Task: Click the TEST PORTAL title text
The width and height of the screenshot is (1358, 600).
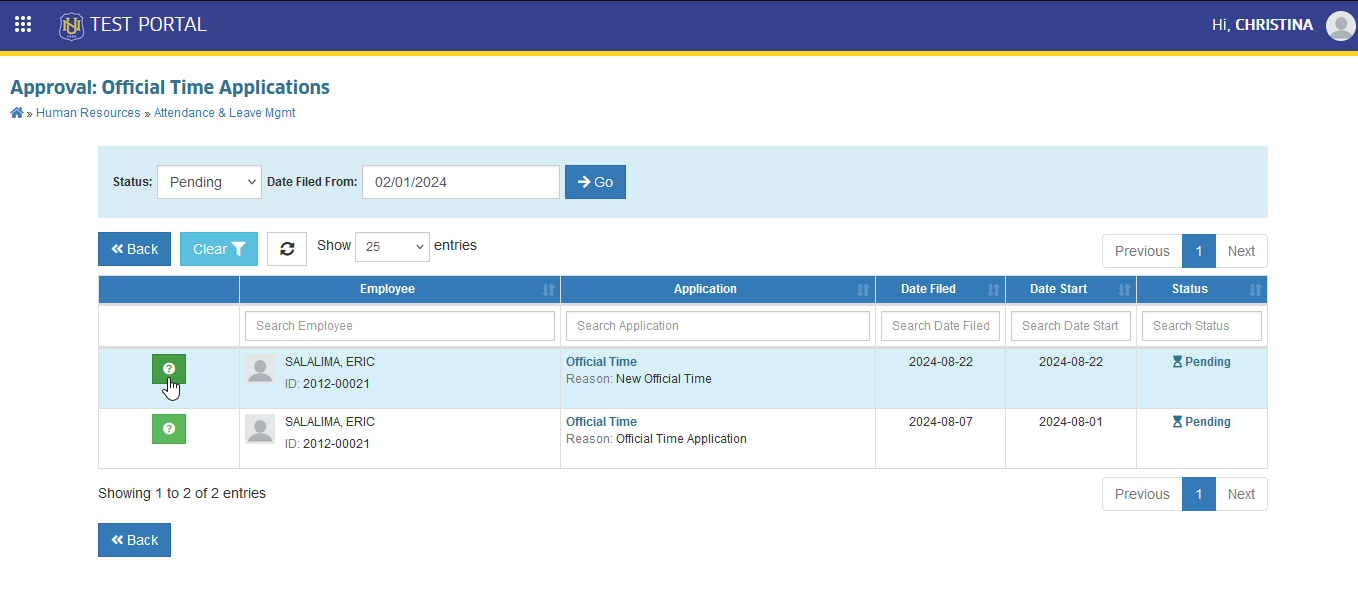Action: click(x=148, y=25)
